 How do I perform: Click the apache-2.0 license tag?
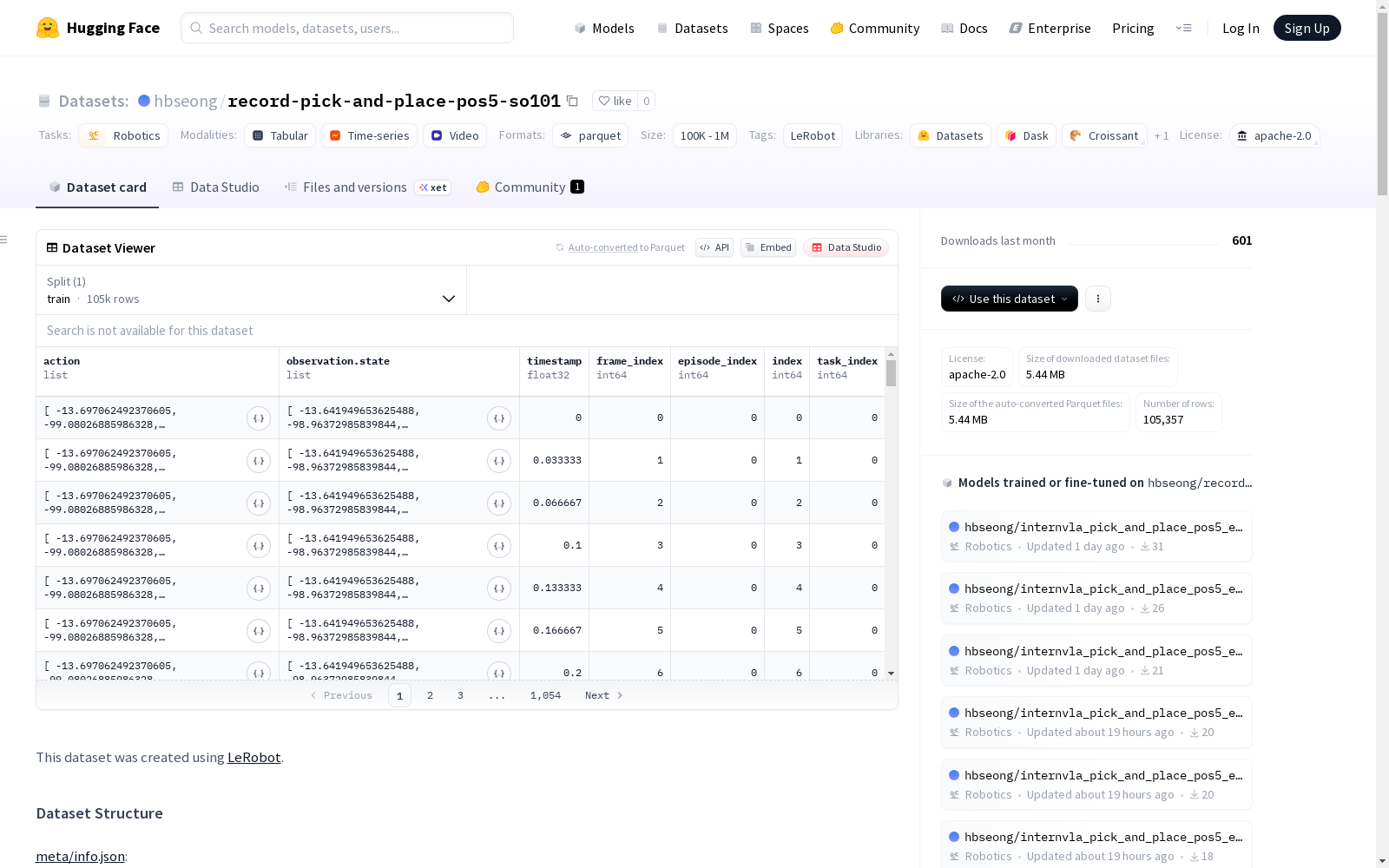[1274, 135]
